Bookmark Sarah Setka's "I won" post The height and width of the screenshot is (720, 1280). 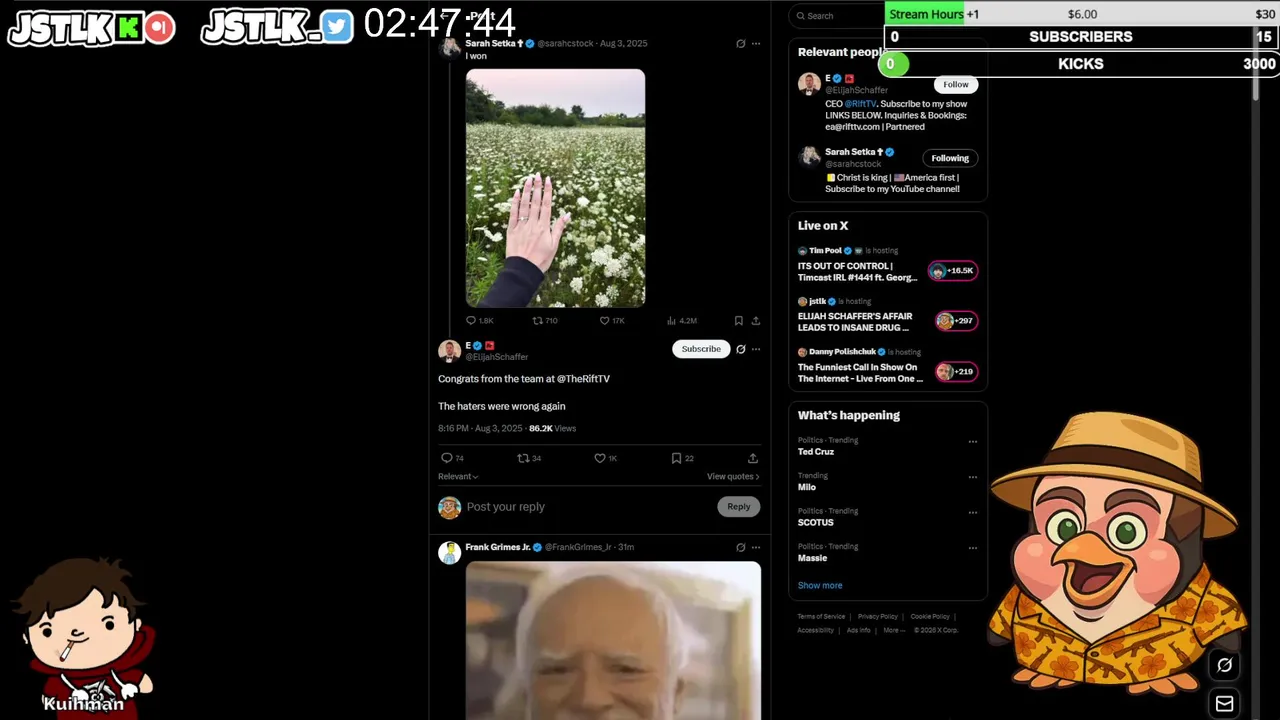point(738,321)
